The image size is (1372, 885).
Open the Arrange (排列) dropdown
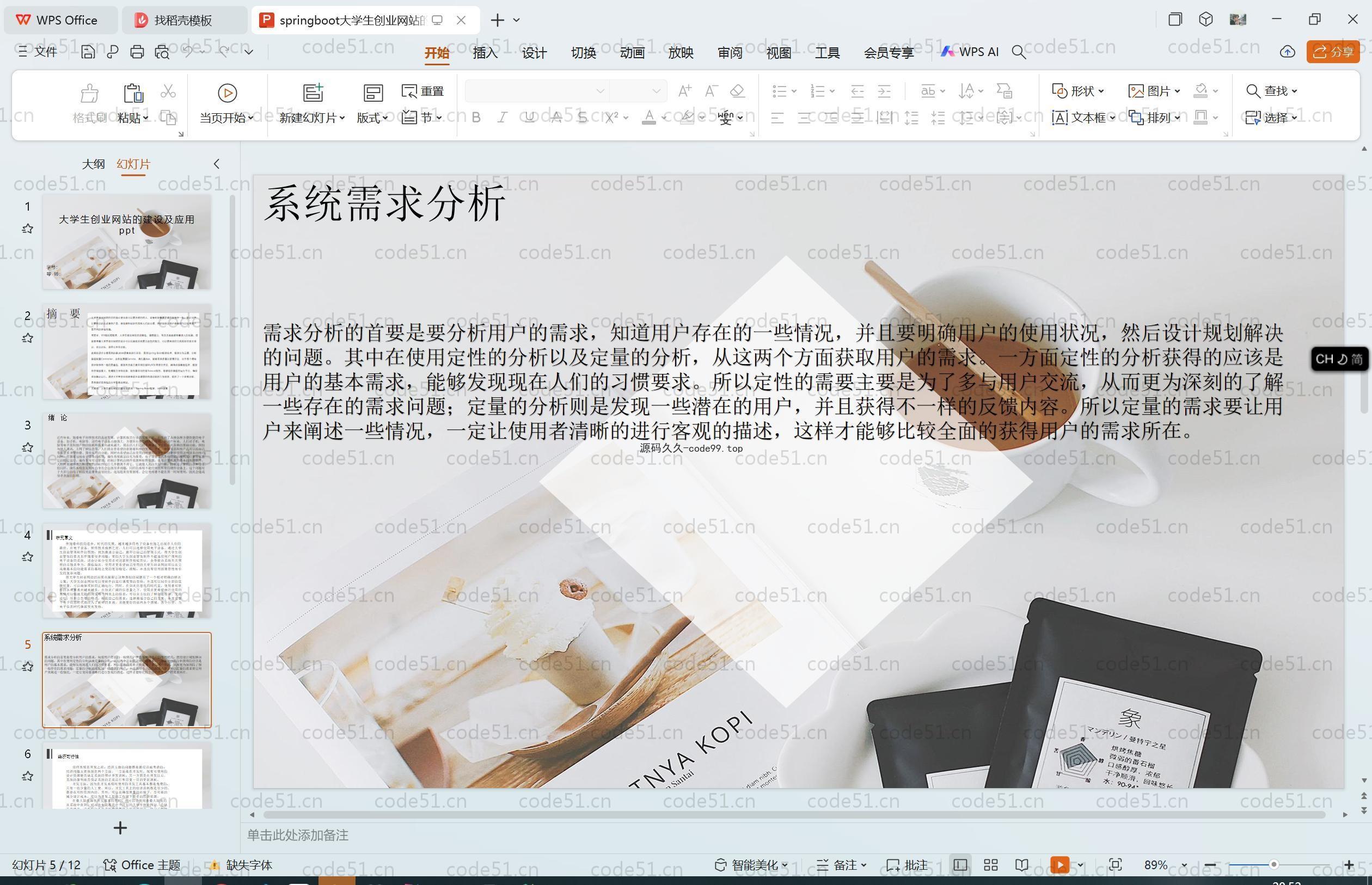[1154, 118]
